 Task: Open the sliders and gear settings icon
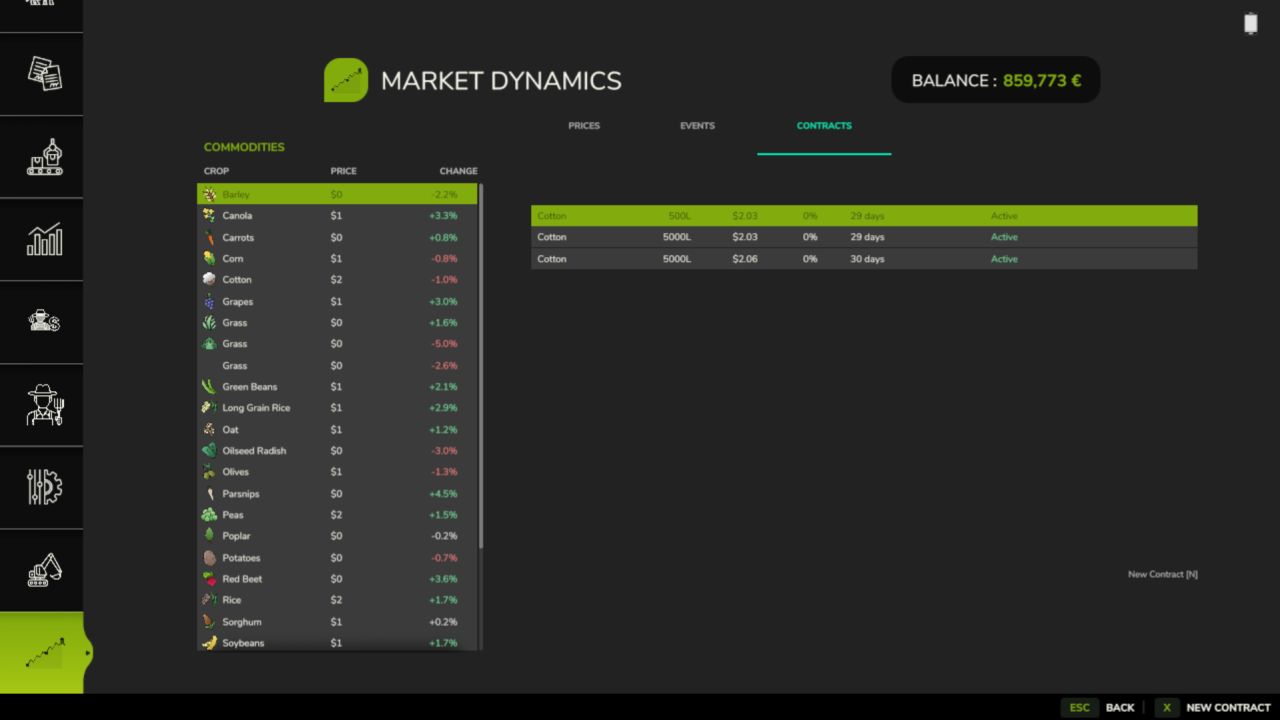coord(43,487)
